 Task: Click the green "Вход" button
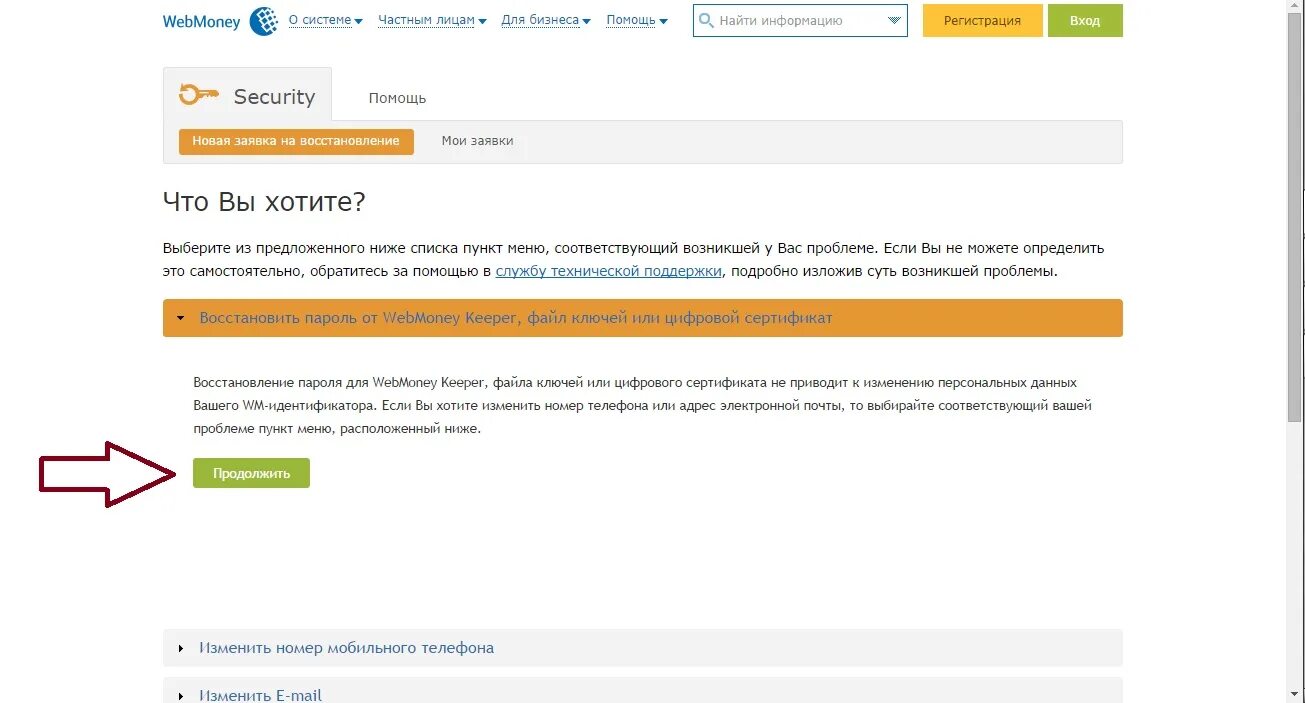click(x=1085, y=20)
